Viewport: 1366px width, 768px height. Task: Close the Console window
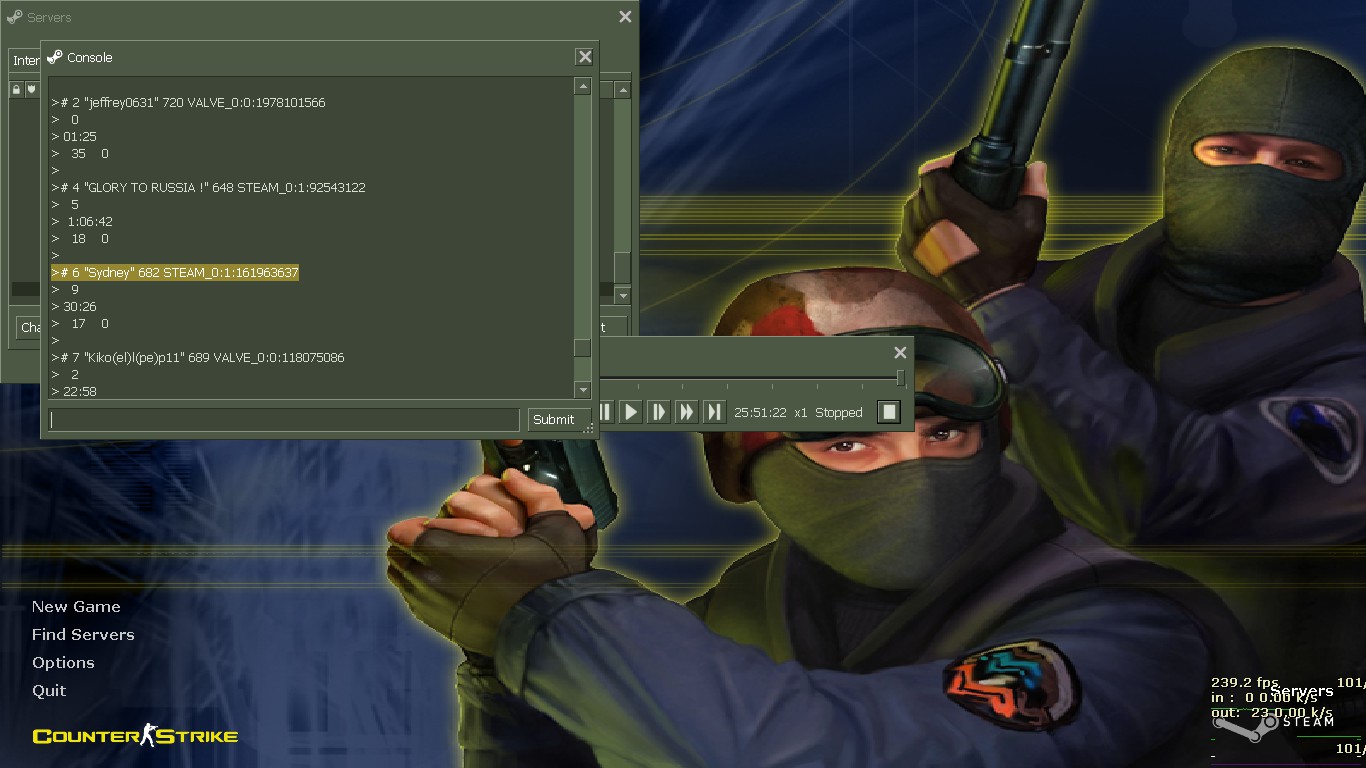point(585,57)
